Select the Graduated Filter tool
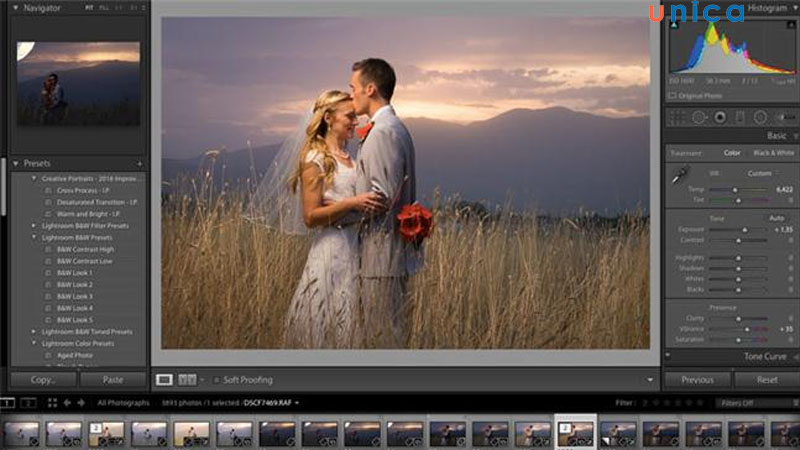Image resolution: width=800 pixels, height=450 pixels. click(739, 117)
